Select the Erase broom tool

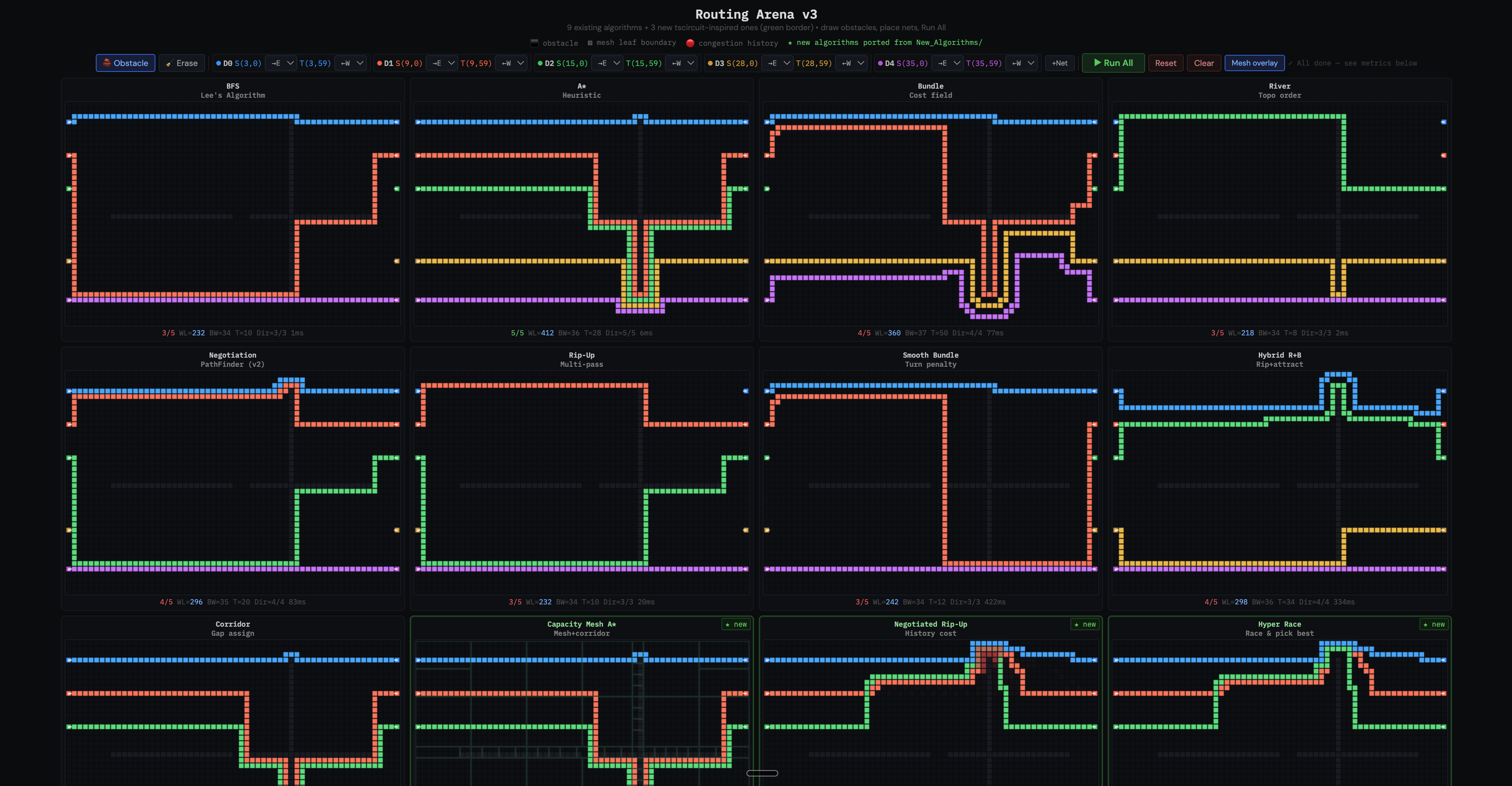tap(181, 63)
